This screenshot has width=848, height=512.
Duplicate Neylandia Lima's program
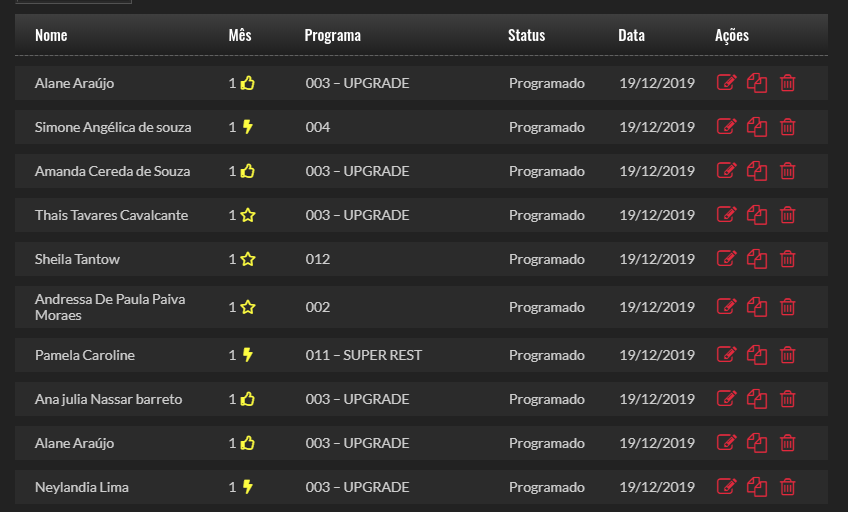757,487
